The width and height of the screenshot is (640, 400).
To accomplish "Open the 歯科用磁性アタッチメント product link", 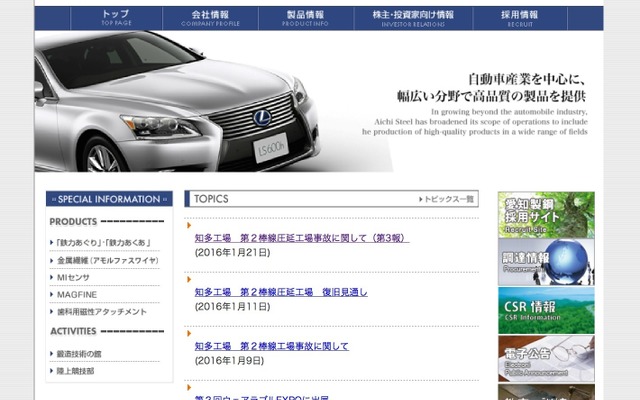I will point(102,312).
